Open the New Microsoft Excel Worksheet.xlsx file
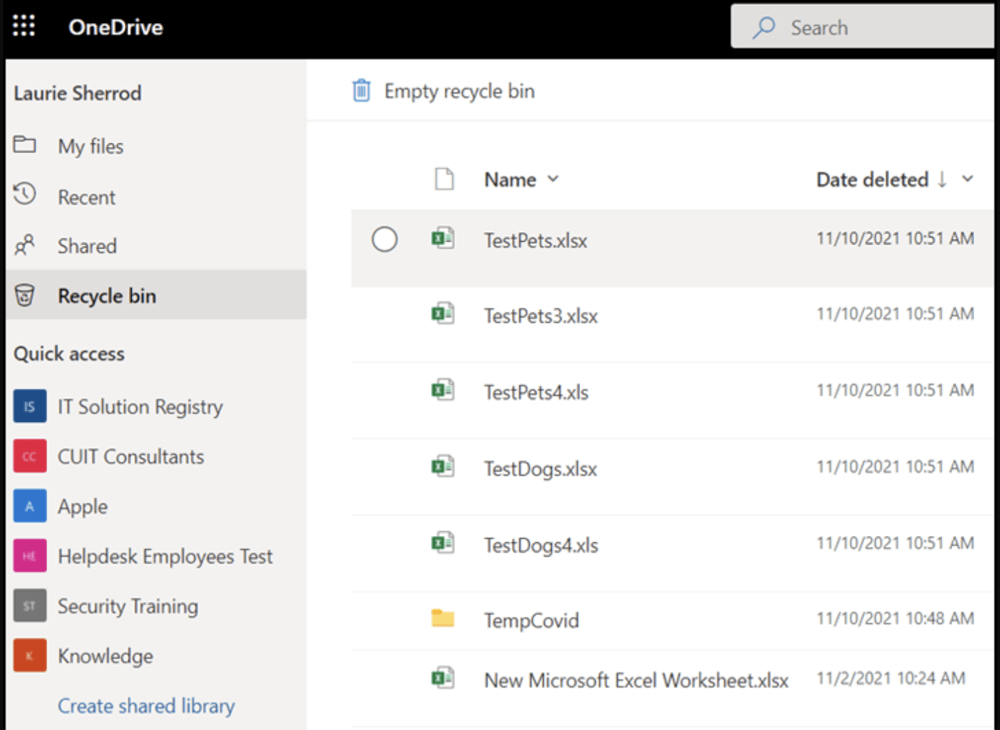 (x=637, y=679)
